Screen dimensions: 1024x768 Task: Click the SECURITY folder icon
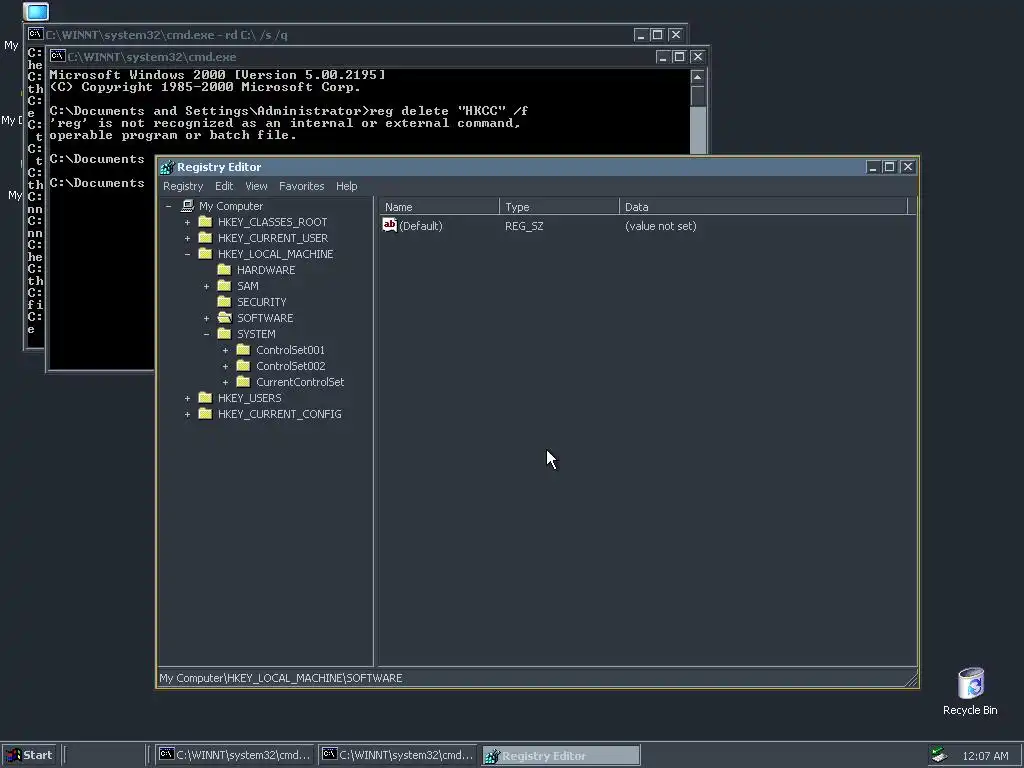coord(224,302)
